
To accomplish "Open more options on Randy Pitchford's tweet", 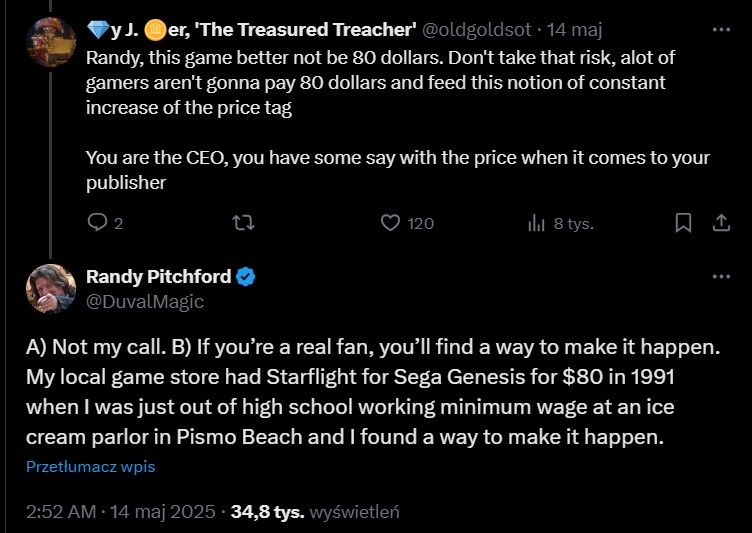I will [720, 276].
